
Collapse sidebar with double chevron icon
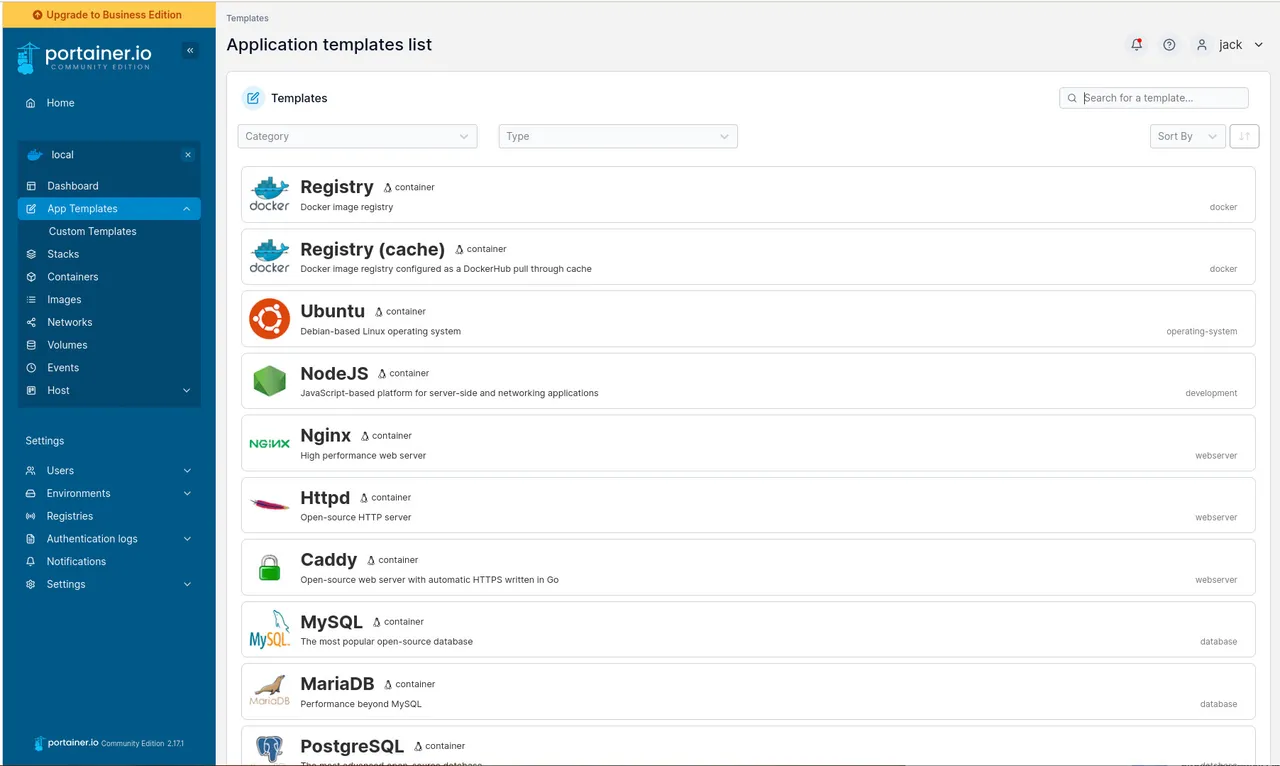coord(190,51)
